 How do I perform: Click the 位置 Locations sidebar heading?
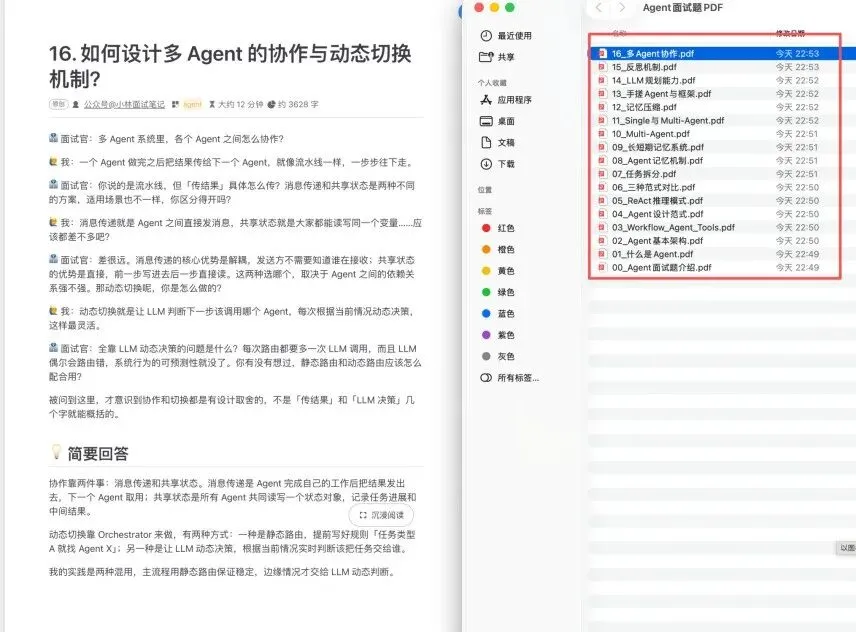pos(485,190)
